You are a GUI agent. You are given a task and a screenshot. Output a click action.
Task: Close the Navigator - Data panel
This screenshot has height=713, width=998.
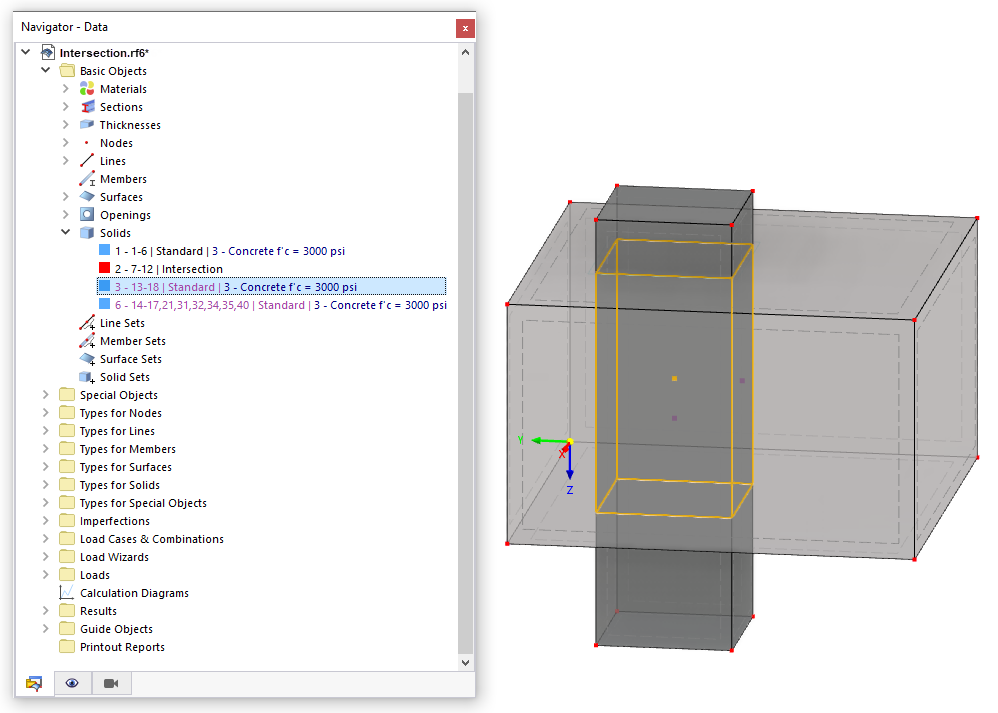465,27
